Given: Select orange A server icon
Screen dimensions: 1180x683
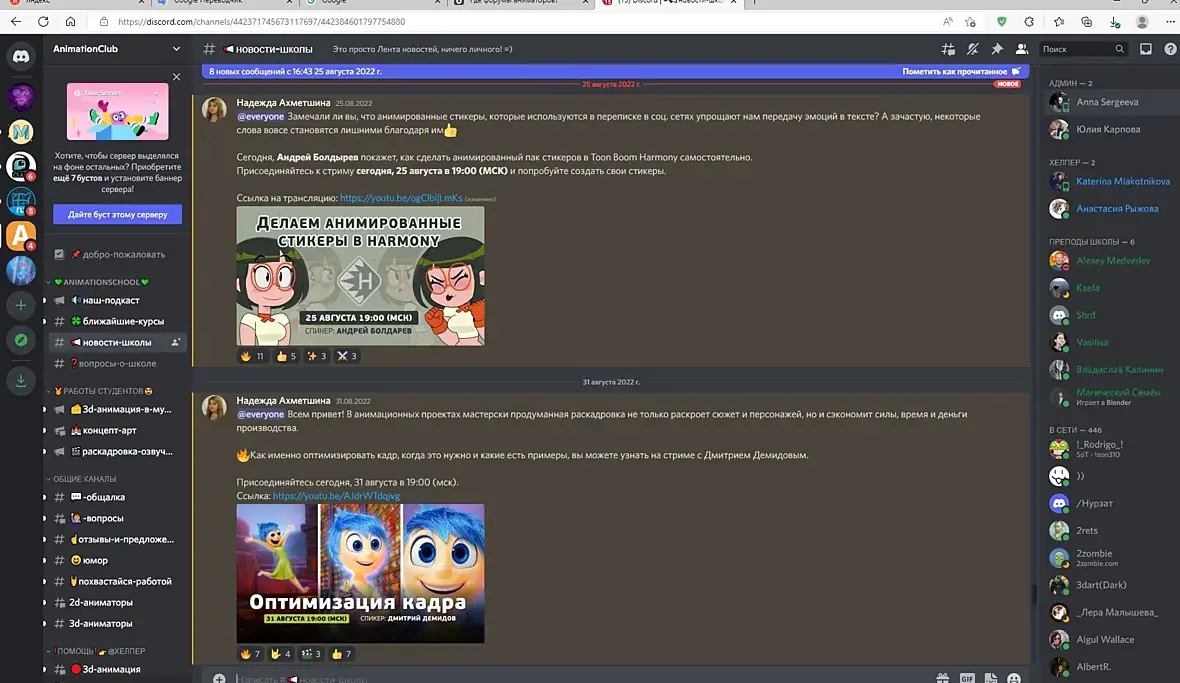Looking at the screenshot, I should pyautogui.click(x=21, y=235).
